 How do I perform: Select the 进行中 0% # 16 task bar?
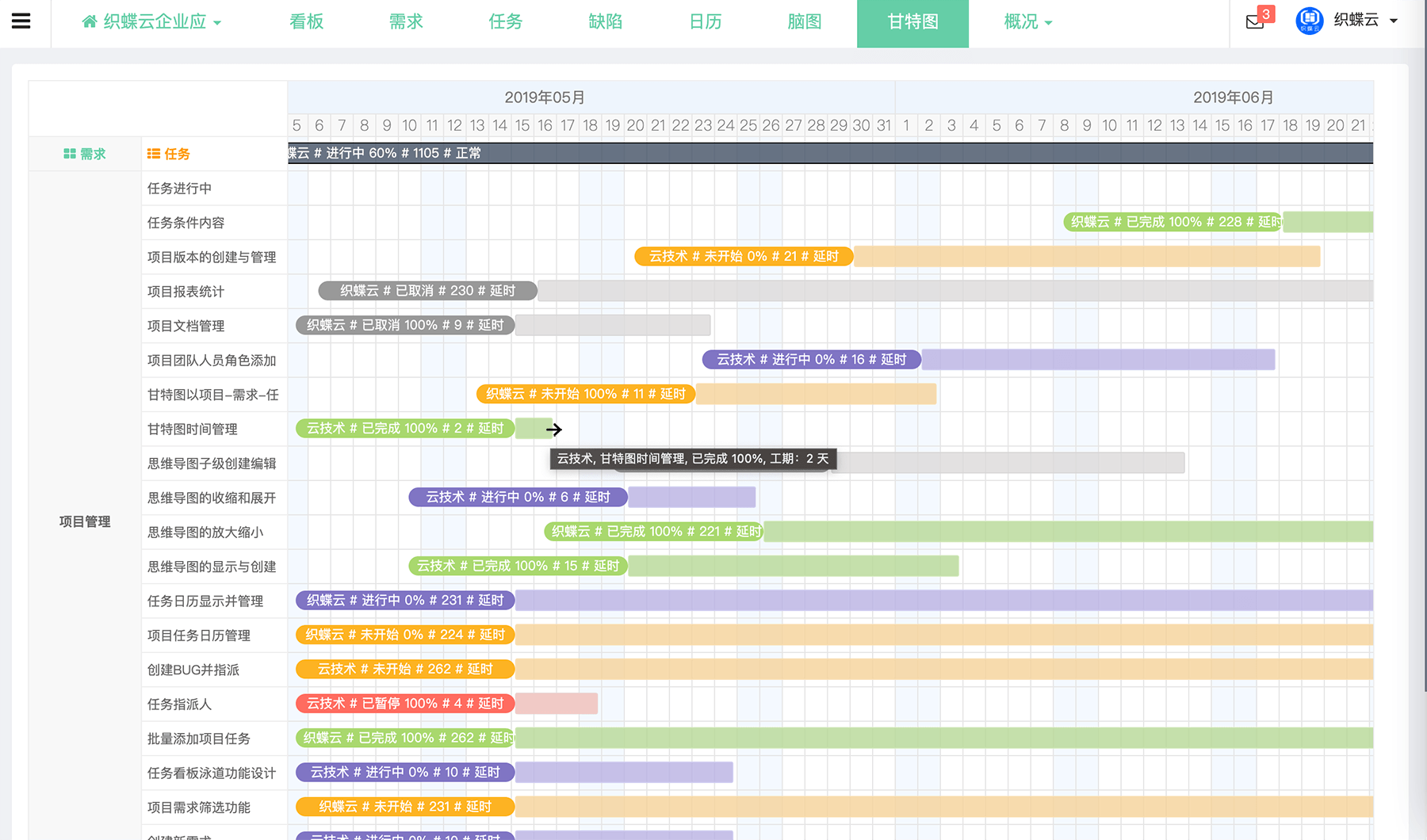(x=812, y=359)
